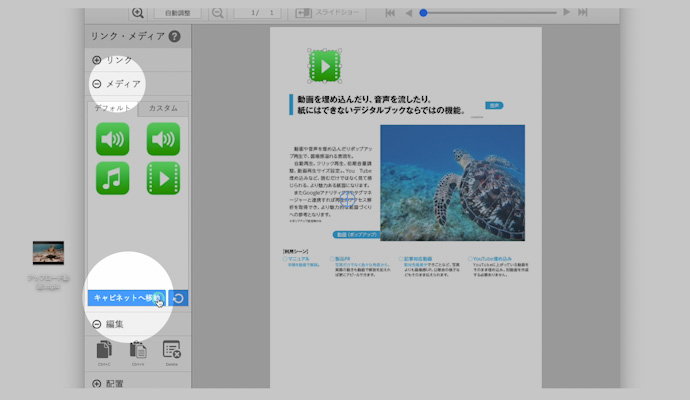Switch to the カスタム tab
Image resolution: width=690 pixels, height=400 pixels.
pos(163,108)
